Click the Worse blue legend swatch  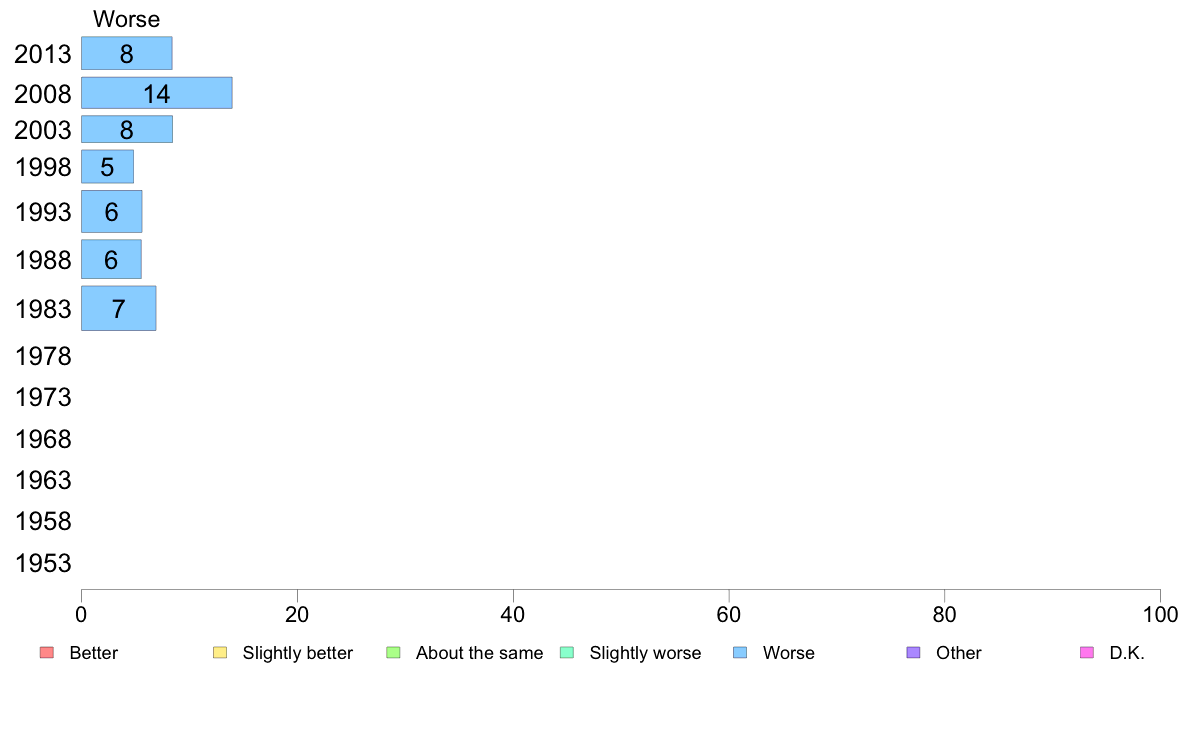(740, 653)
